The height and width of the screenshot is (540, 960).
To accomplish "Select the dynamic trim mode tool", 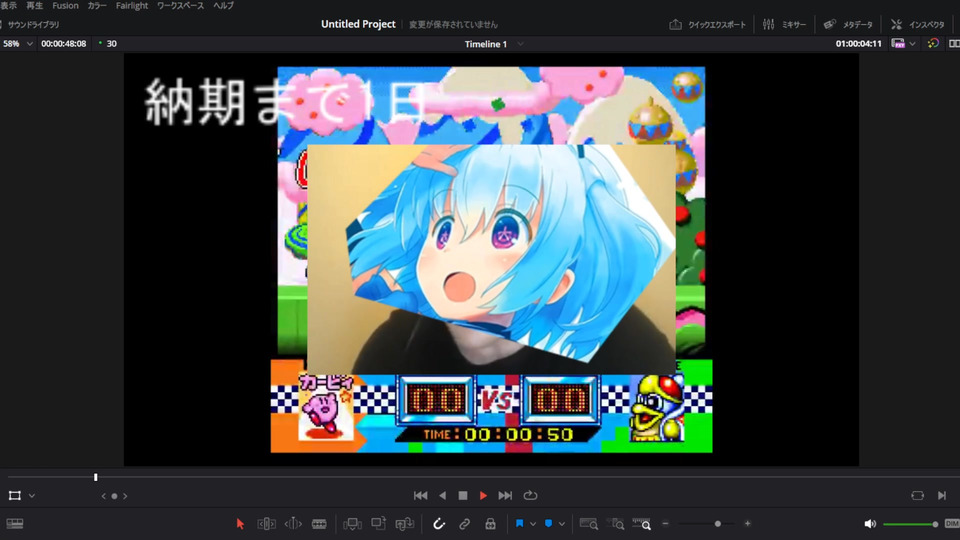I will click(293, 523).
